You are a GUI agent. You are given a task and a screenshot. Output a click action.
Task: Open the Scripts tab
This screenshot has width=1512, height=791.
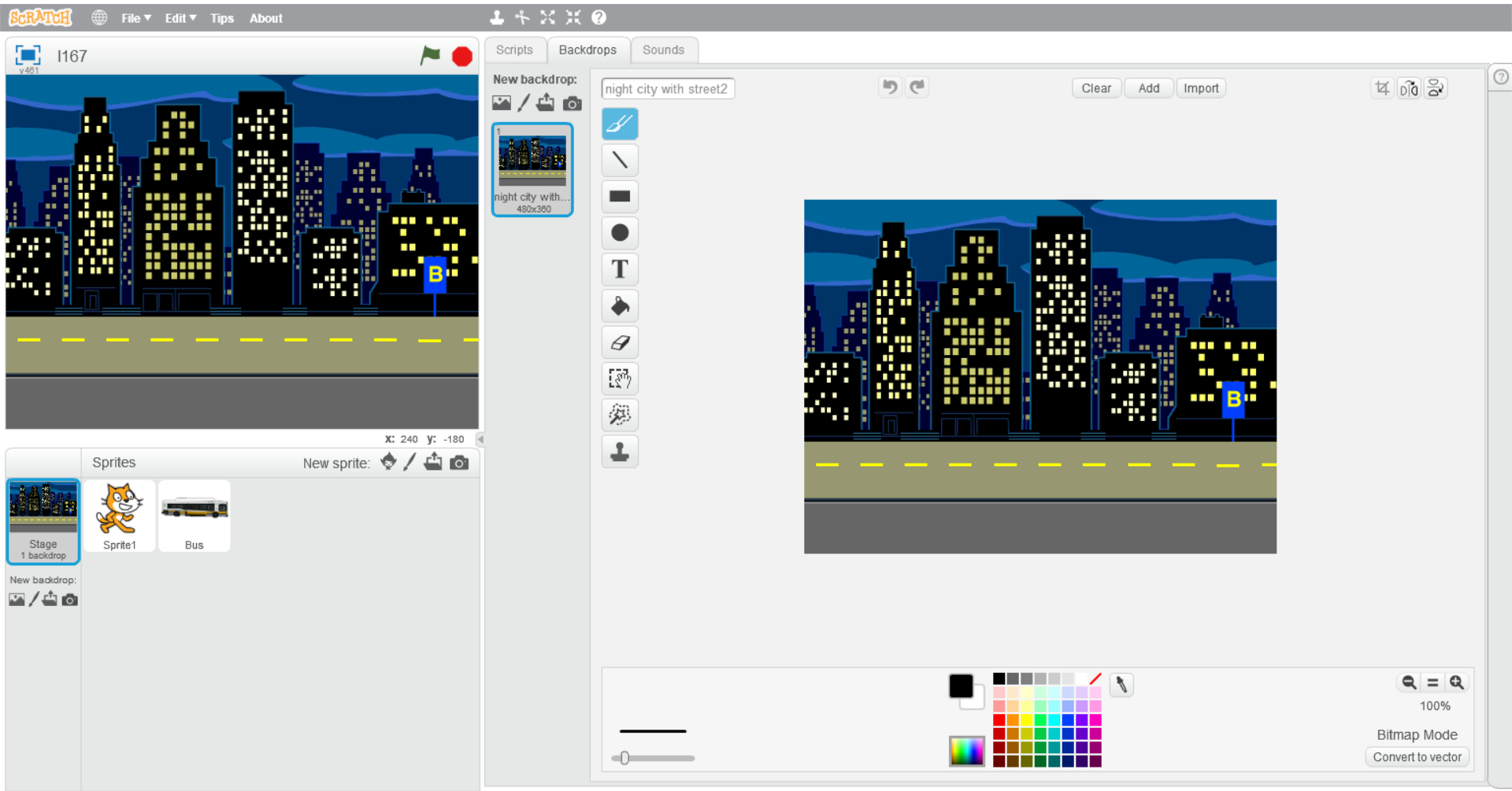pos(515,50)
